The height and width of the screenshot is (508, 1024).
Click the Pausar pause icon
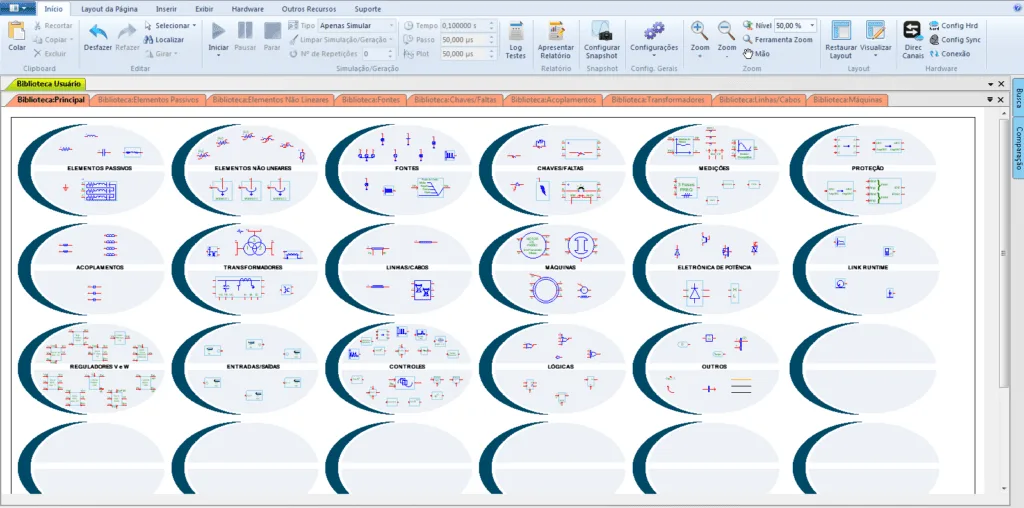click(246, 31)
